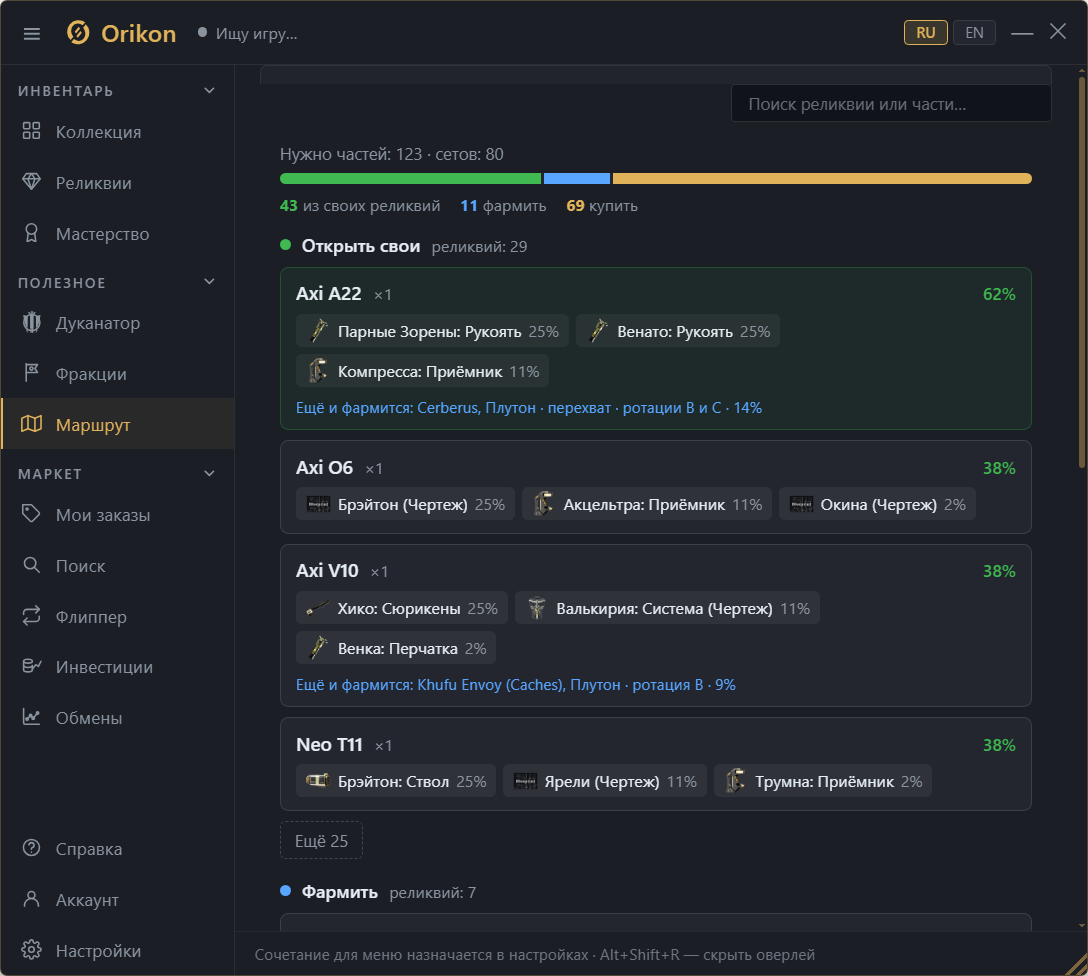Screen dimensions: 1088x976
Task: Select the Дуканатор helmet icon
Action: tap(31, 323)
